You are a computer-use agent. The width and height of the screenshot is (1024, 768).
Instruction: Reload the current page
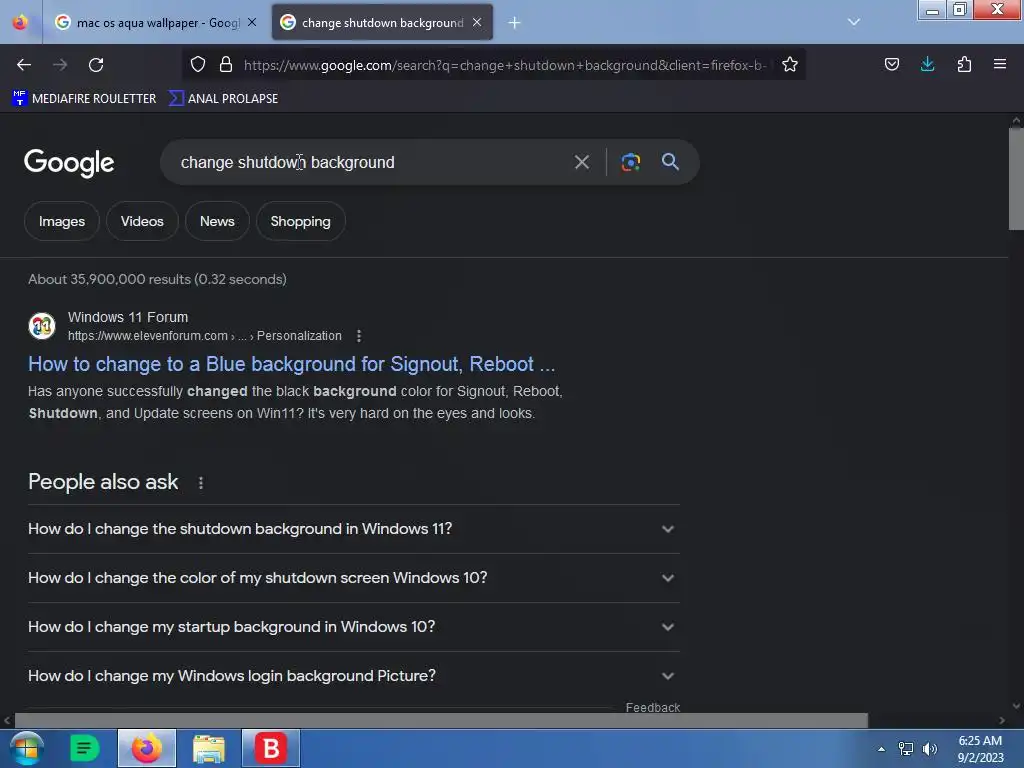(96, 65)
